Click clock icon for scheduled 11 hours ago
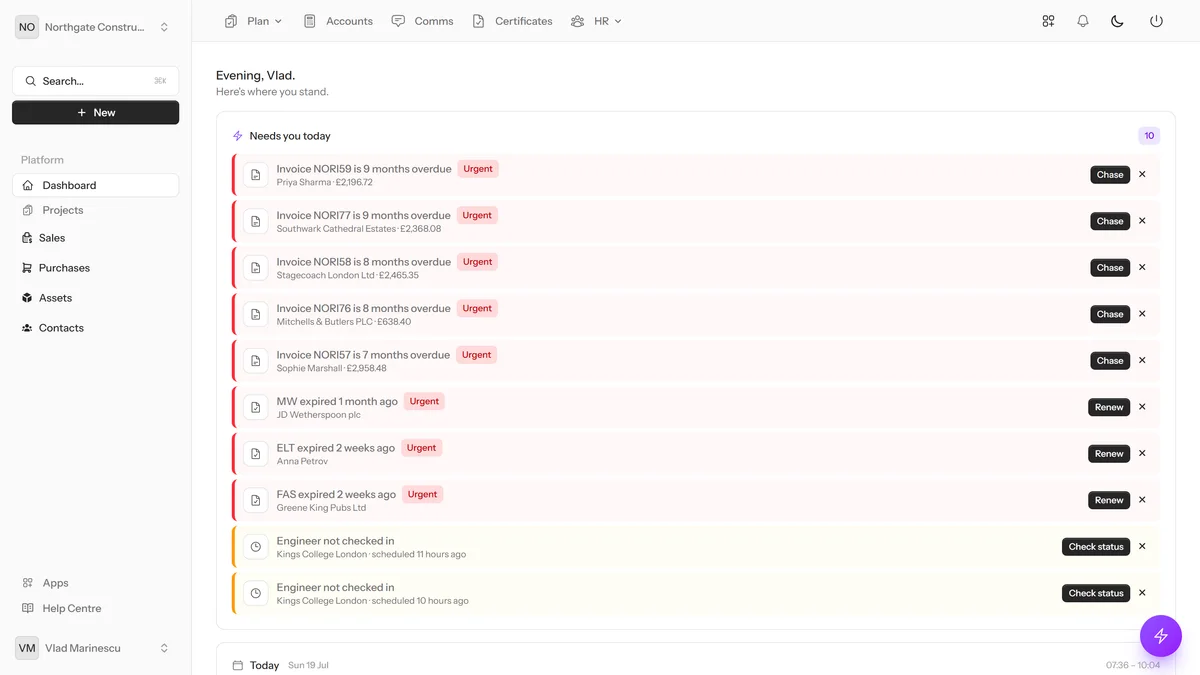The image size is (1200, 675). click(256, 547)
